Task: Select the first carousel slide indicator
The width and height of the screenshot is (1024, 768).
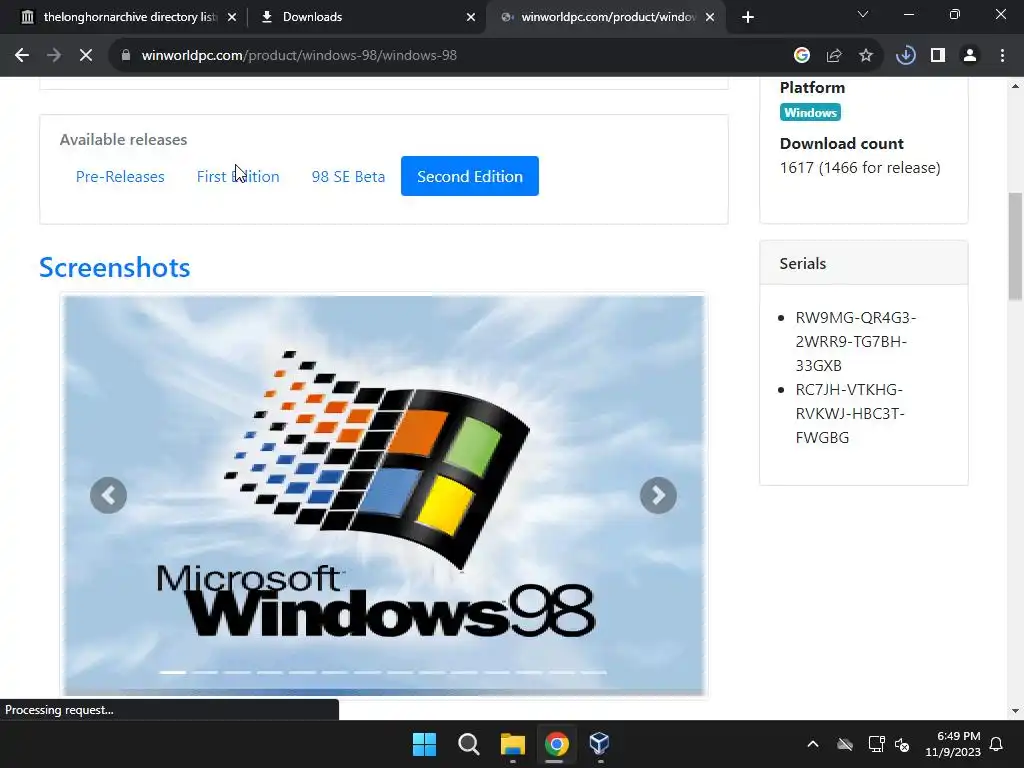Action: (x=173, y=672)
